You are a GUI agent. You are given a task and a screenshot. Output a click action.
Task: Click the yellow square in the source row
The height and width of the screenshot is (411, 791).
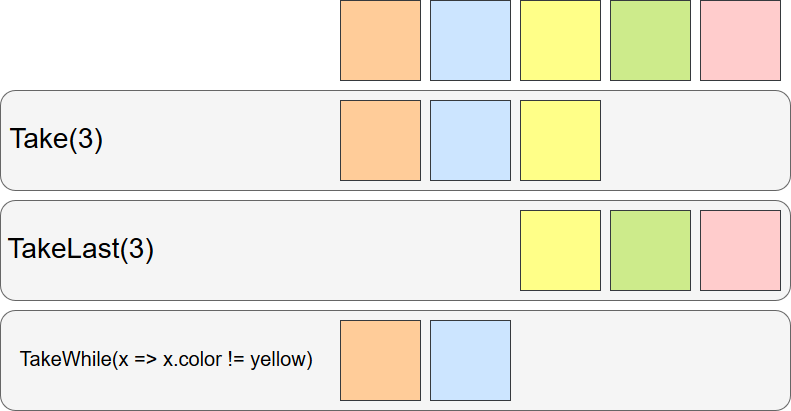tap(560, 40)
